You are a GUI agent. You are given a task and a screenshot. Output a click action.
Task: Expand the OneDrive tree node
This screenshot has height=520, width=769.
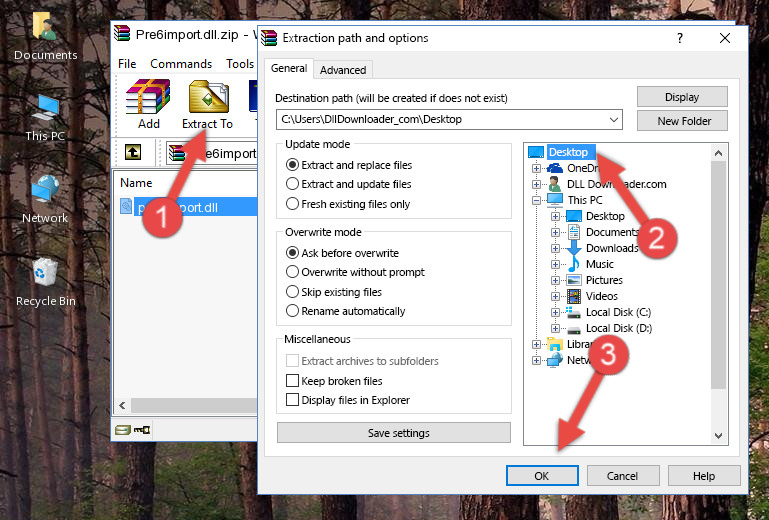click(537, 169)
